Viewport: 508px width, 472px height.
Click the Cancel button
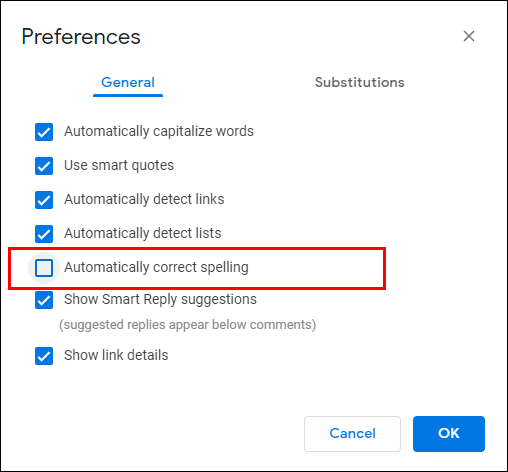[352, 434]
